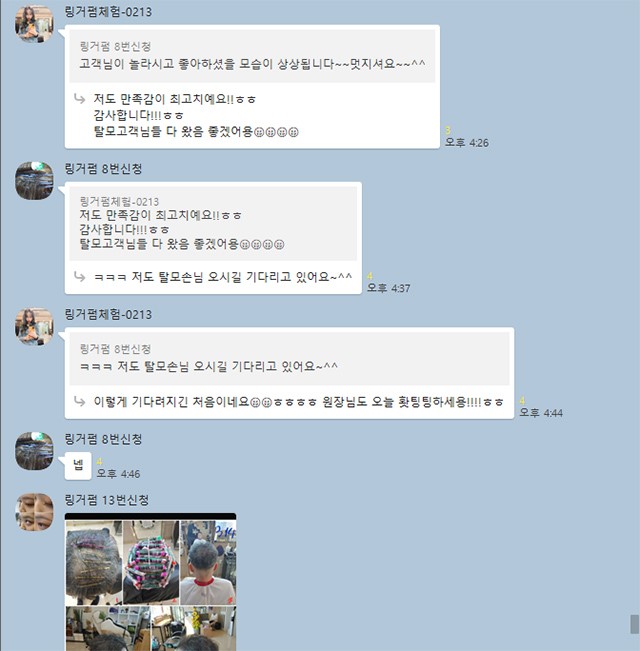Jump to quoted ㅋㅋㅋ 저도 탈모손님 message

289,358
